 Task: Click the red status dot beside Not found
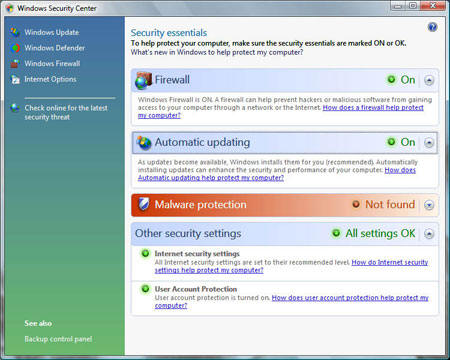(356, 204)
